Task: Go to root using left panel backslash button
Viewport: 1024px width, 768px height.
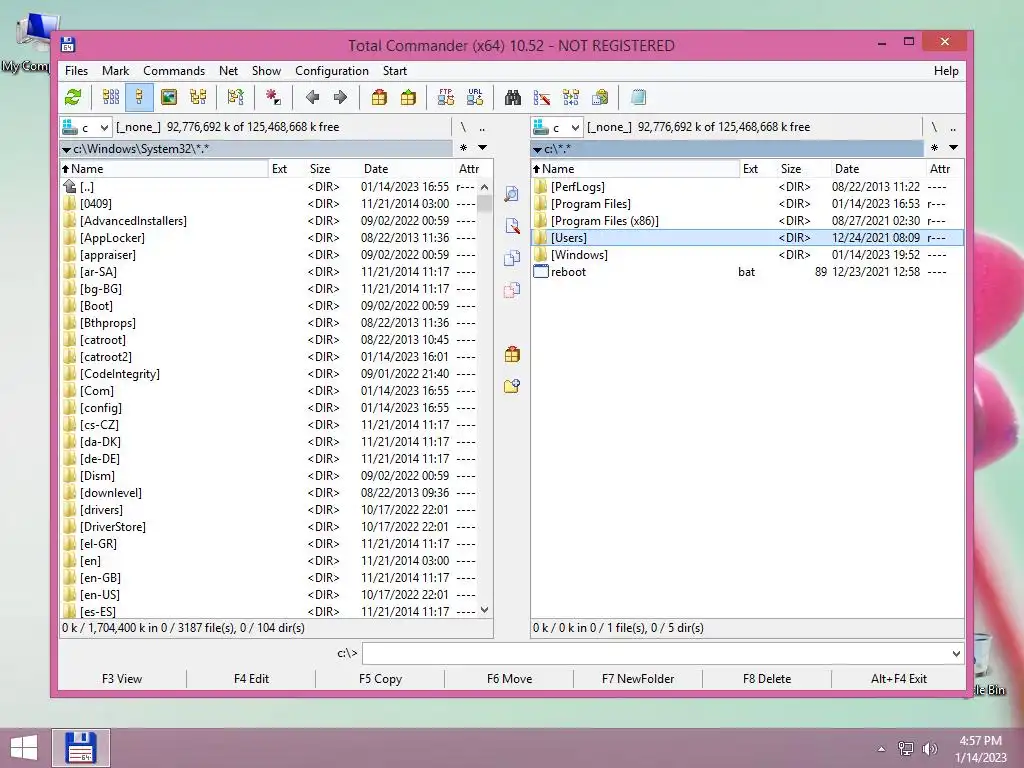Action: click(463, 127)
